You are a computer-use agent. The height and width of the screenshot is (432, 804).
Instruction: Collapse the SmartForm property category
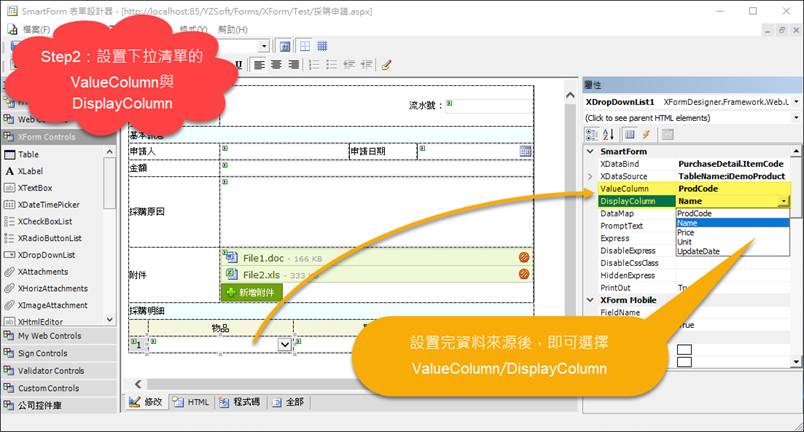[x=591, y=150]
